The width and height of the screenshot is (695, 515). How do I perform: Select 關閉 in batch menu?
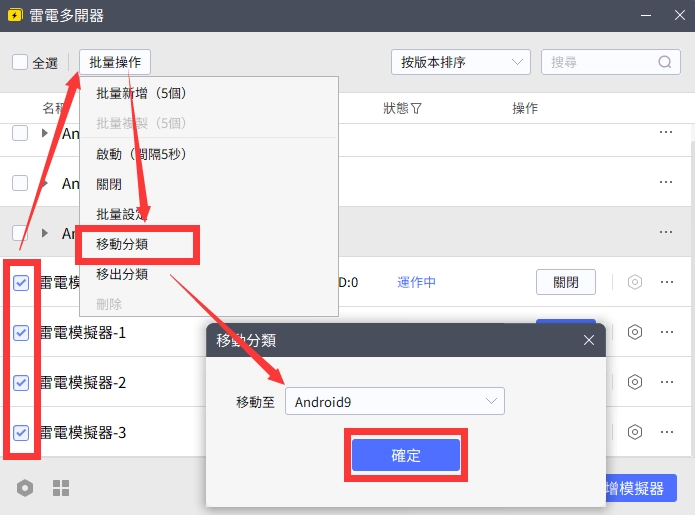pos(109,184)
